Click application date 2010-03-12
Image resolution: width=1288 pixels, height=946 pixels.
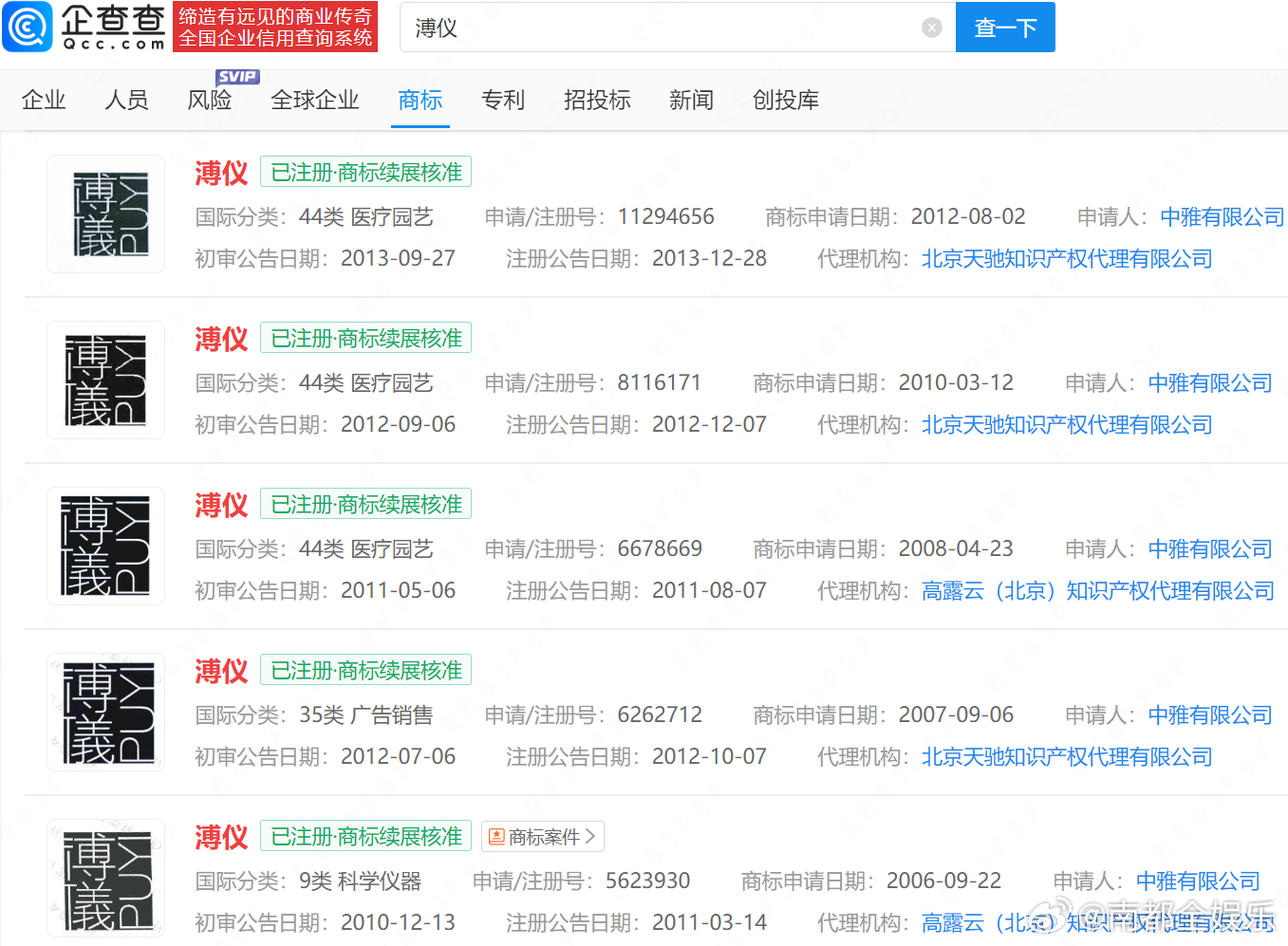[x=956, y=383]
